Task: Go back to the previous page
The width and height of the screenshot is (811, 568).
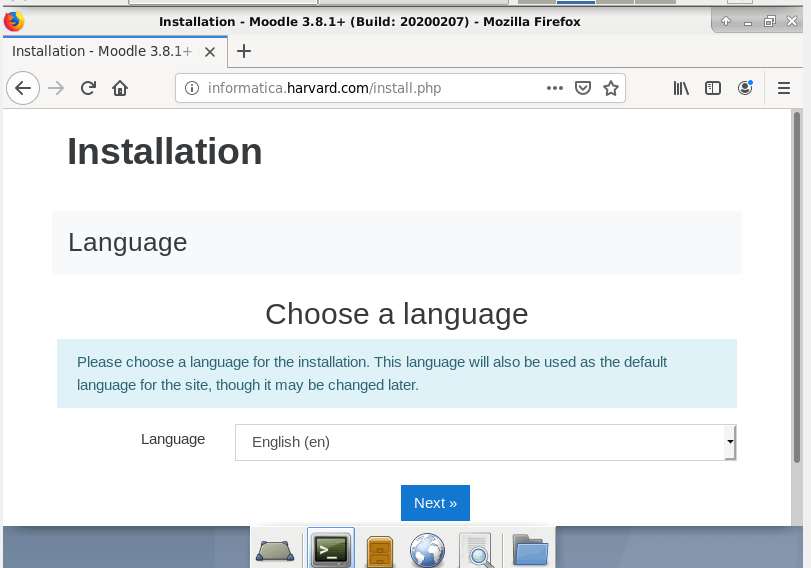Action: (23, 88)
